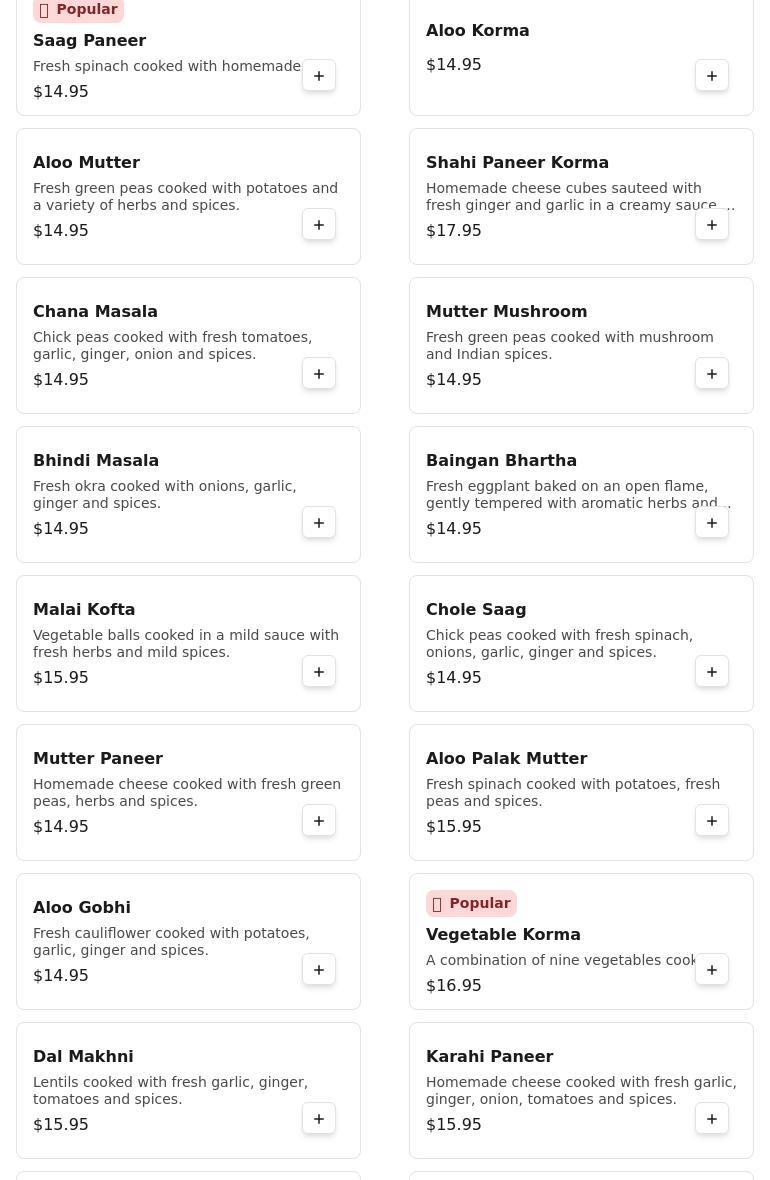Add Saag Paneer to the order
770x1180 pixels.
(x=319, y=76)
